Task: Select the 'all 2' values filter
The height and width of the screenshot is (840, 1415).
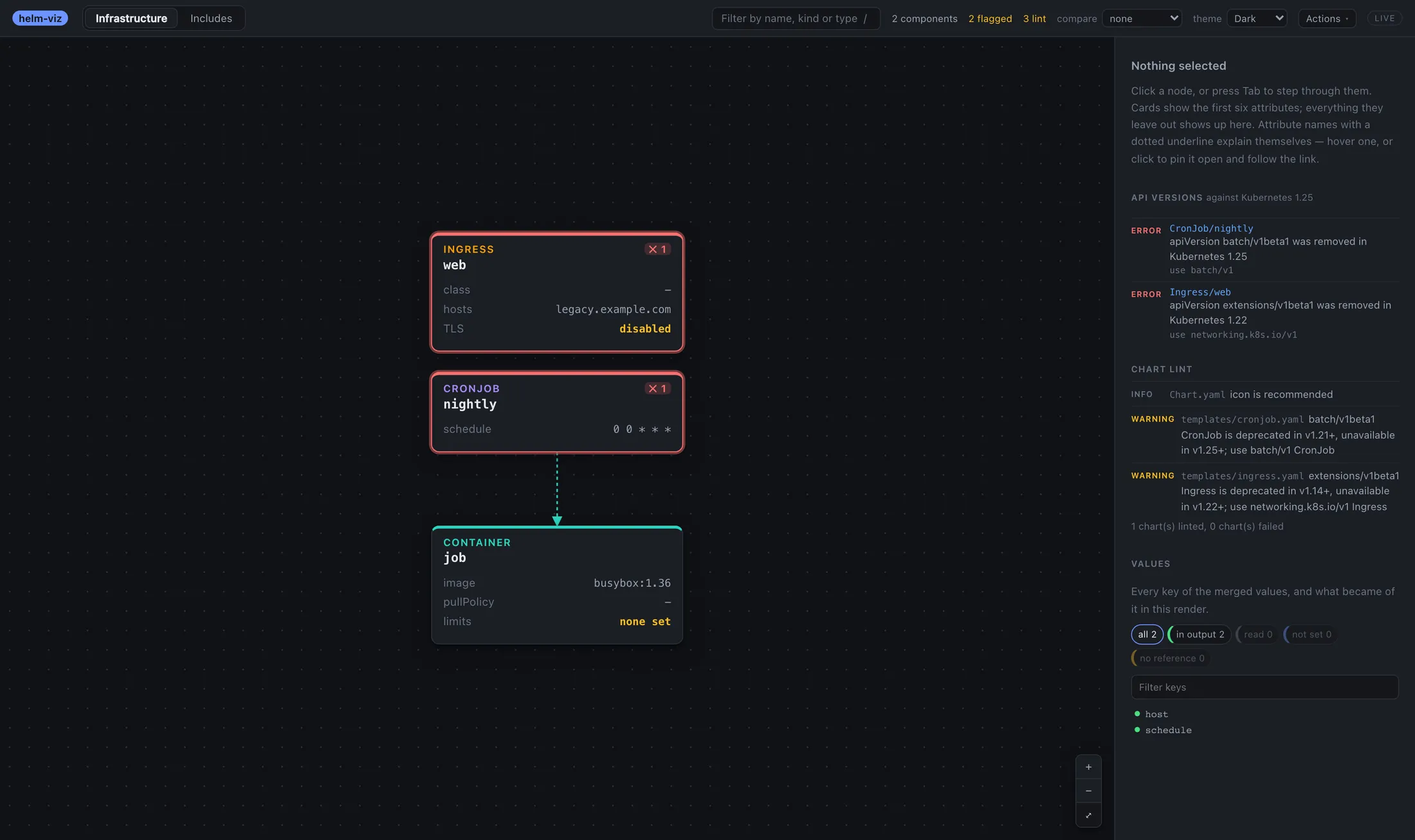Action: (1147, 634)
